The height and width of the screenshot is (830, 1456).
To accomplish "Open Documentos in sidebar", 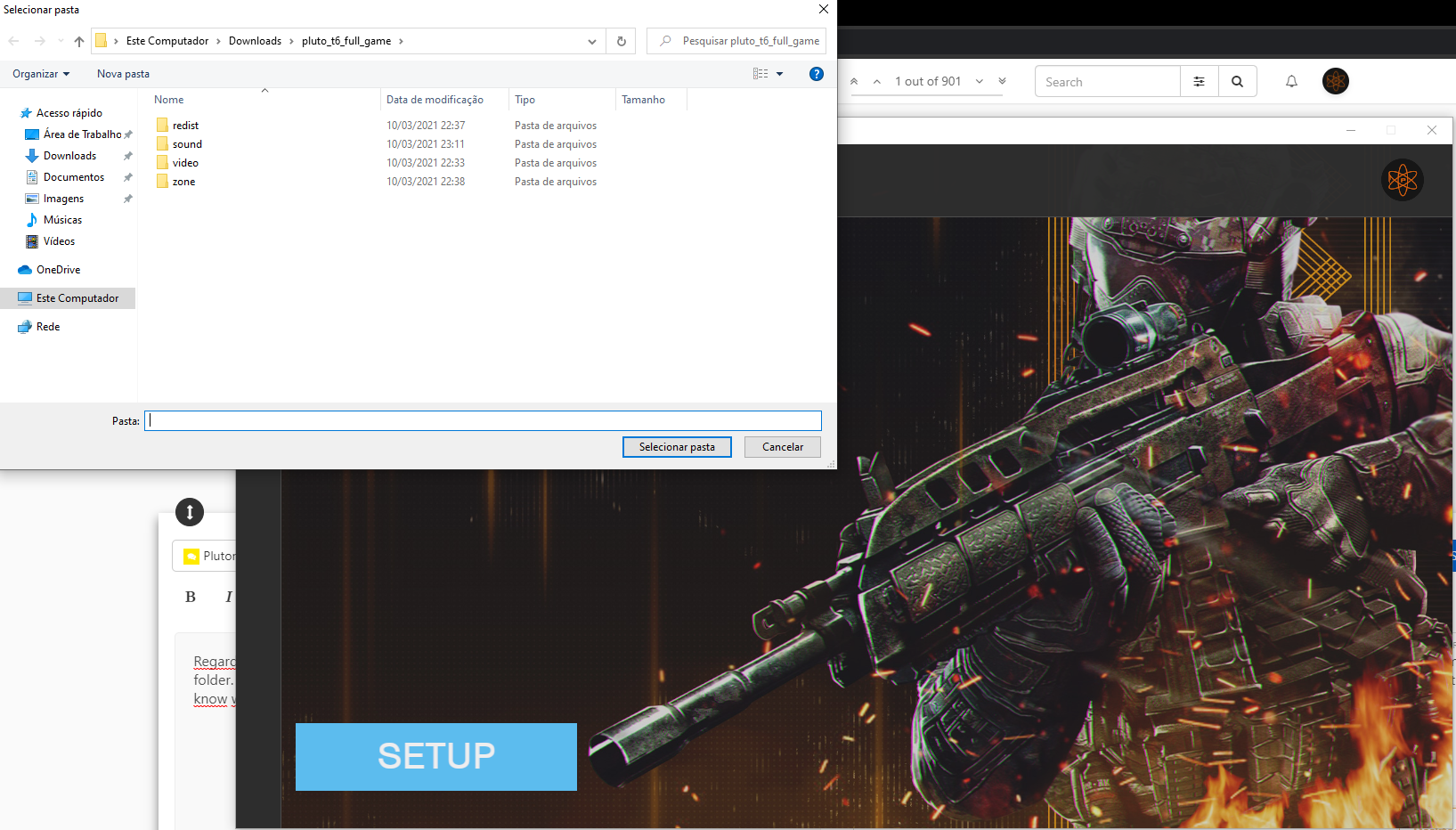I will tap(74, 177).
